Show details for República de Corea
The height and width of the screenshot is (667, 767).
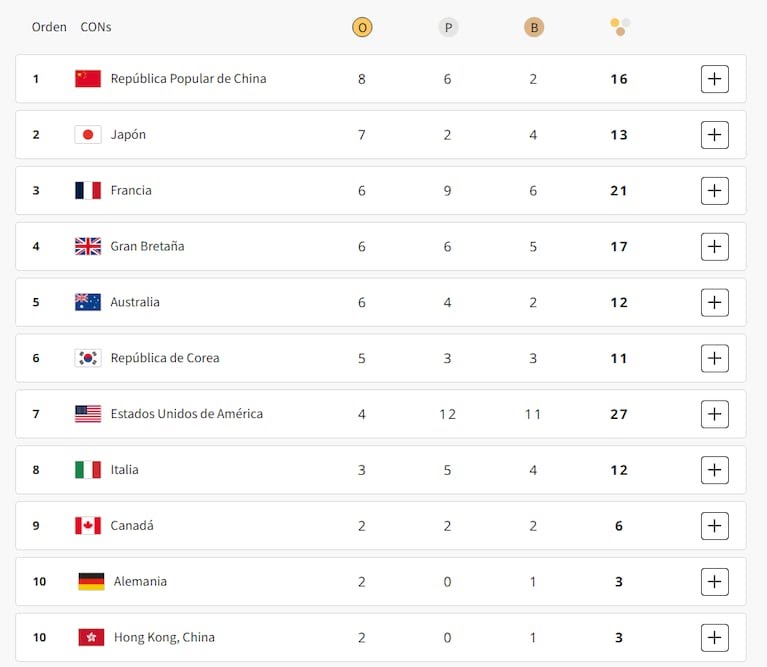(x=714, y=358)
